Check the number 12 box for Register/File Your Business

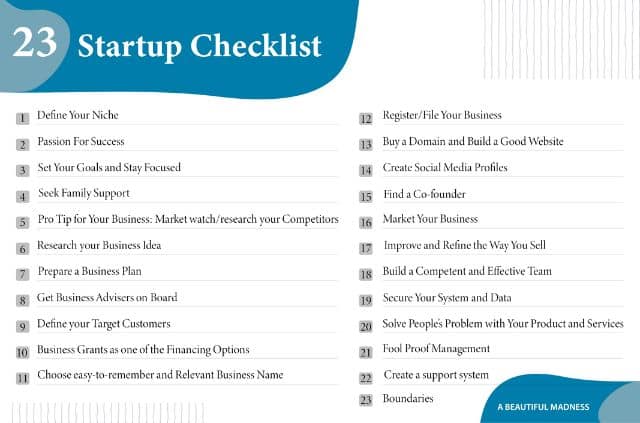366,119
